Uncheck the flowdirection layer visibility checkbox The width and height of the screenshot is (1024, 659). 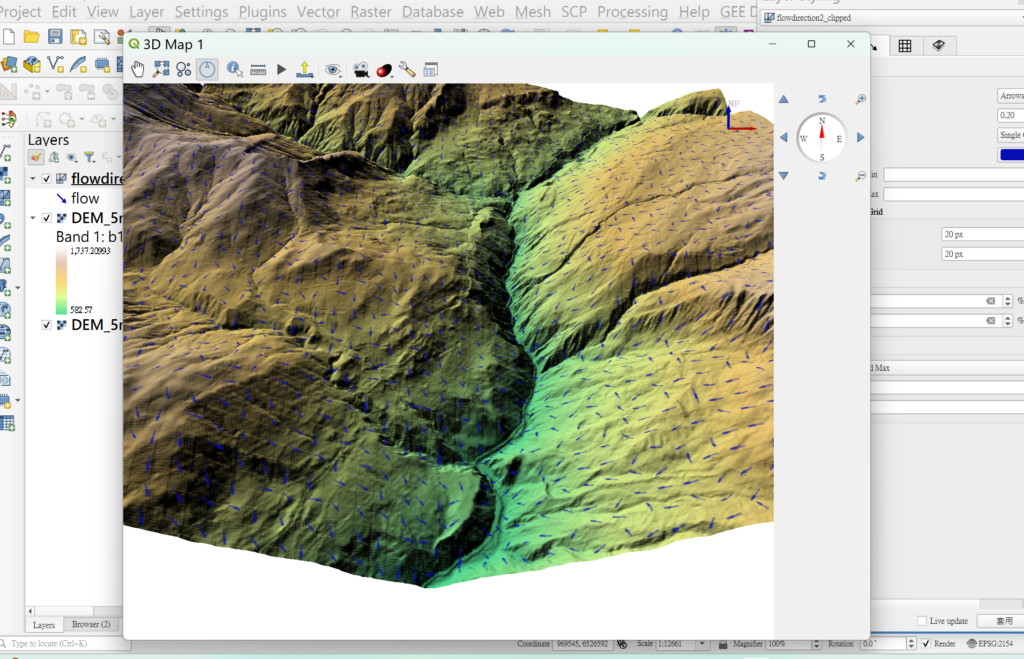pos(47,179)
